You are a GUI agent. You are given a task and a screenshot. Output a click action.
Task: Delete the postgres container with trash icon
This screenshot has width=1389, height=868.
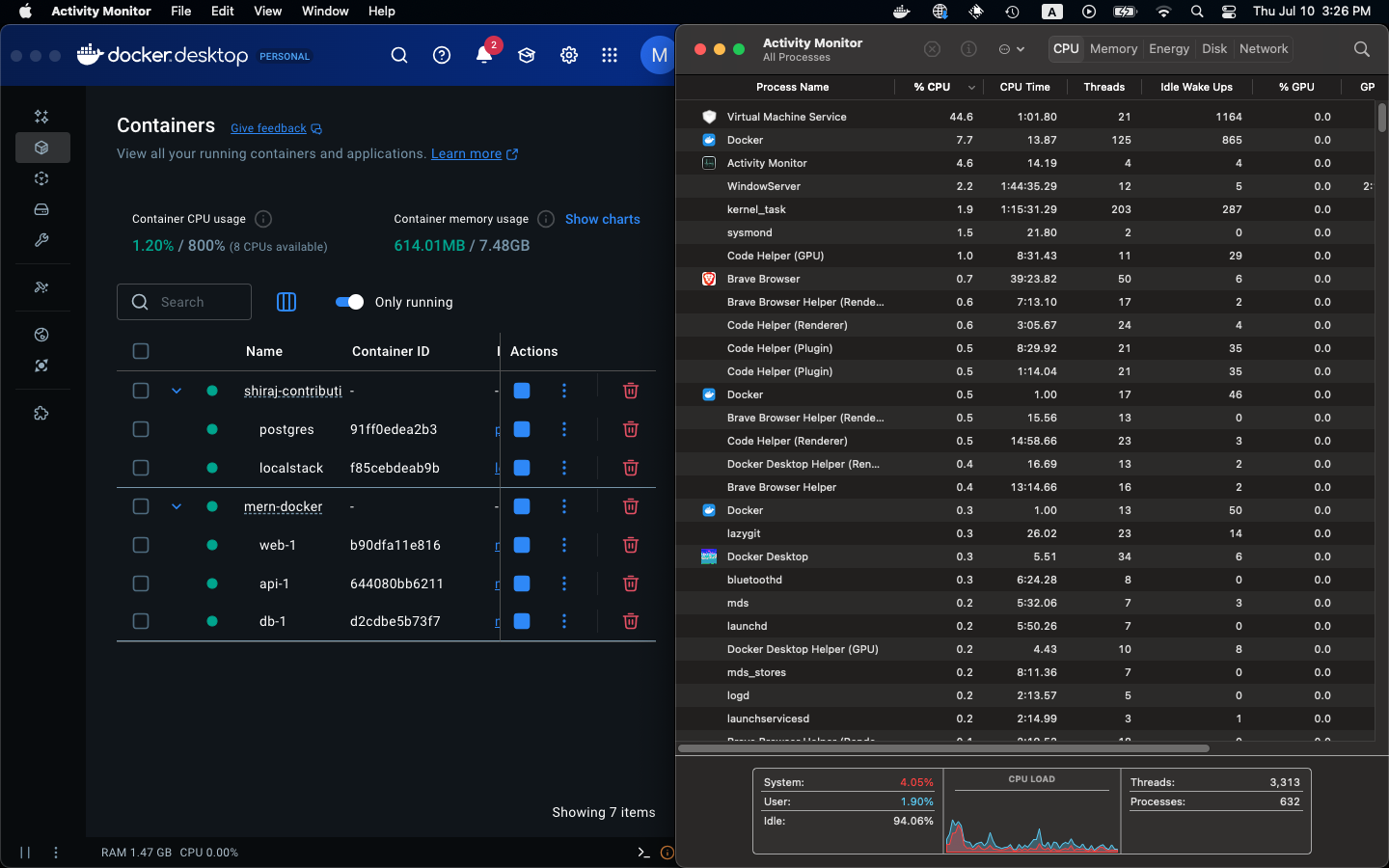631,429
